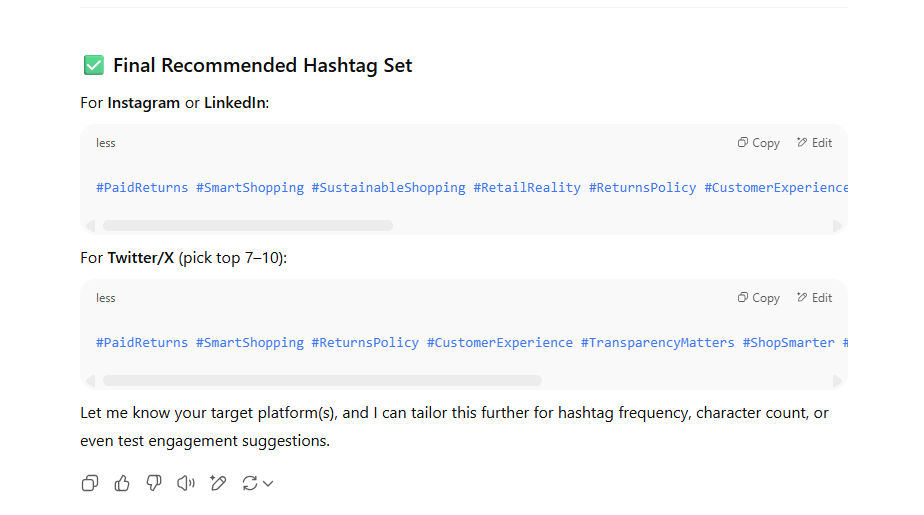This screenshot has height=515, width=924.
Task: Edit the Twitter/X hashtag code block
Action: (x=814, y=298)
